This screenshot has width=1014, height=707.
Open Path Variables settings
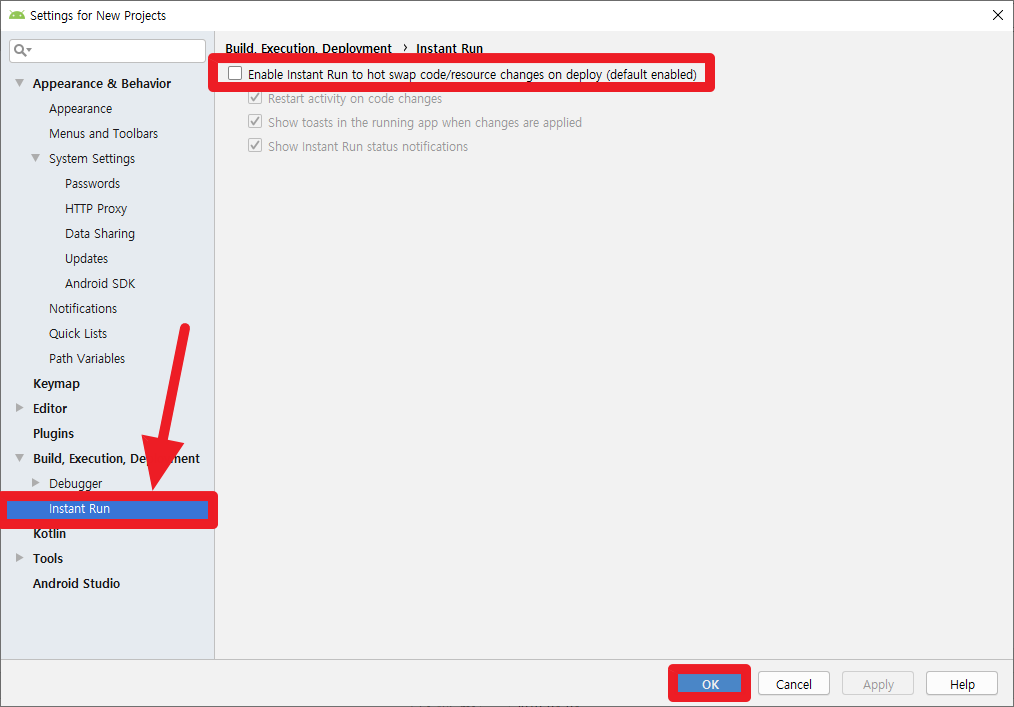tap(87, 358)
